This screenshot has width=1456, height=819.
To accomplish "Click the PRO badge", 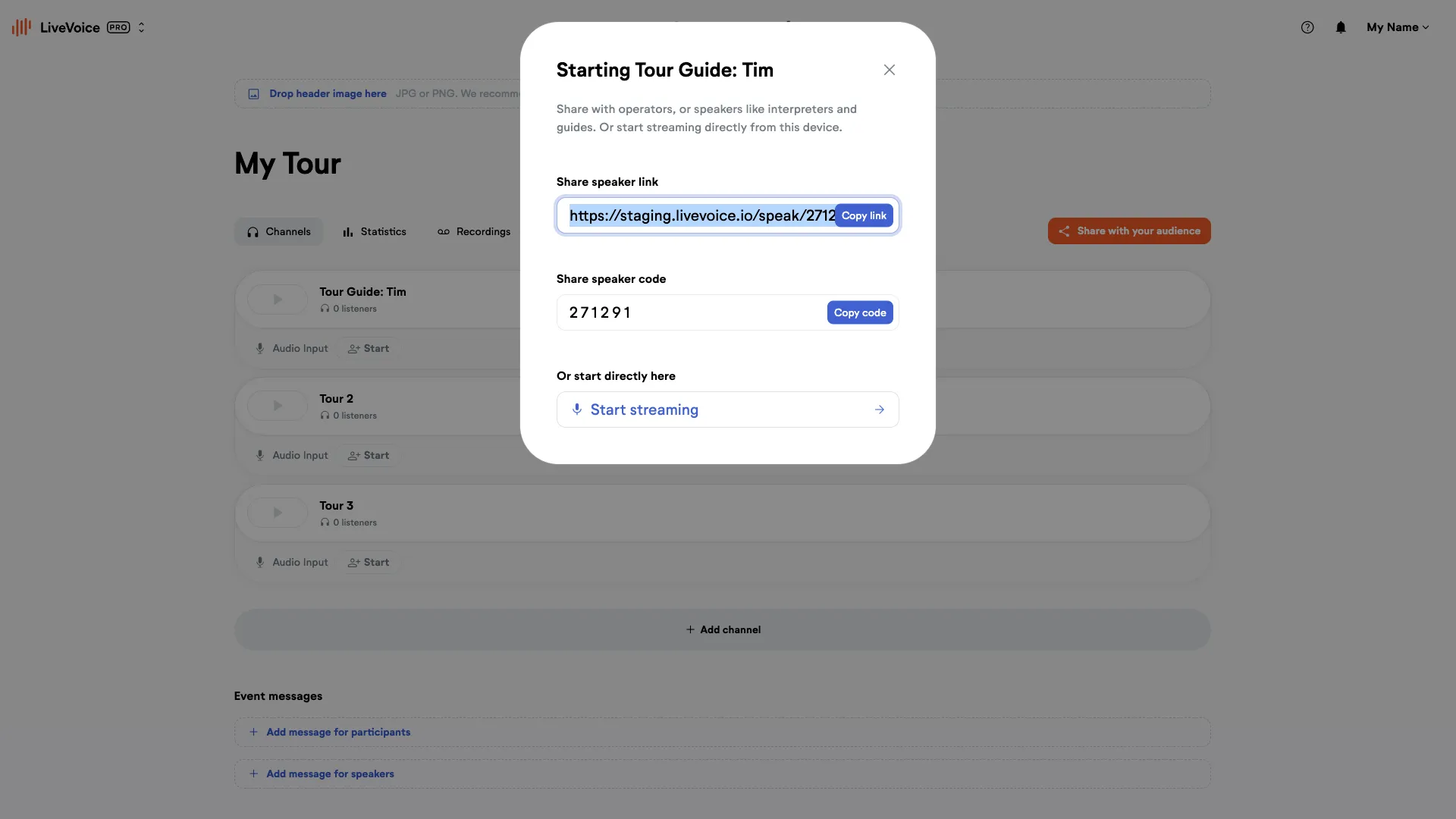I will (x=118, y=27).
